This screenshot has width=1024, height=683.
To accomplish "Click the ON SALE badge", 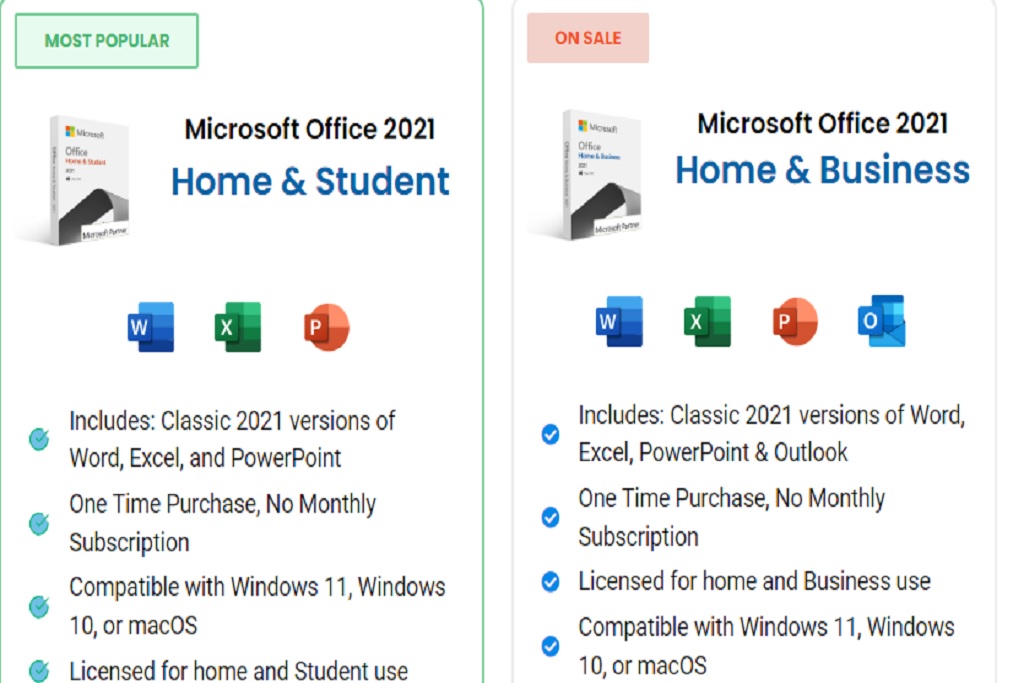I will pos(588,38).
